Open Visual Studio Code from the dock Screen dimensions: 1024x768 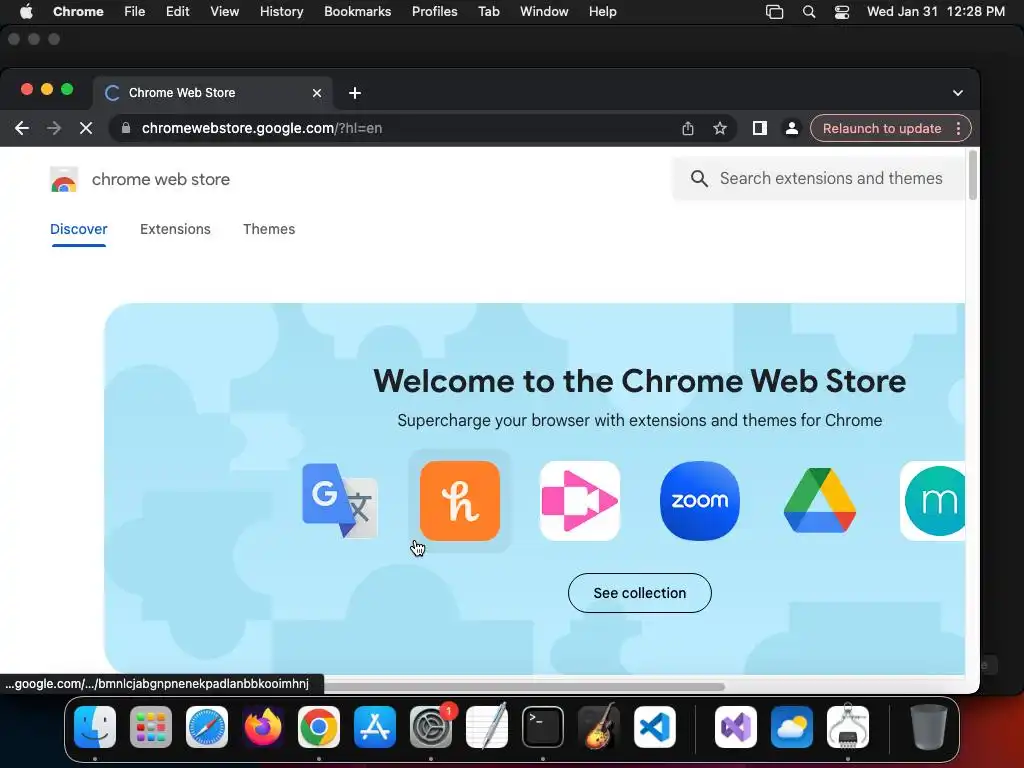(655, 727)
